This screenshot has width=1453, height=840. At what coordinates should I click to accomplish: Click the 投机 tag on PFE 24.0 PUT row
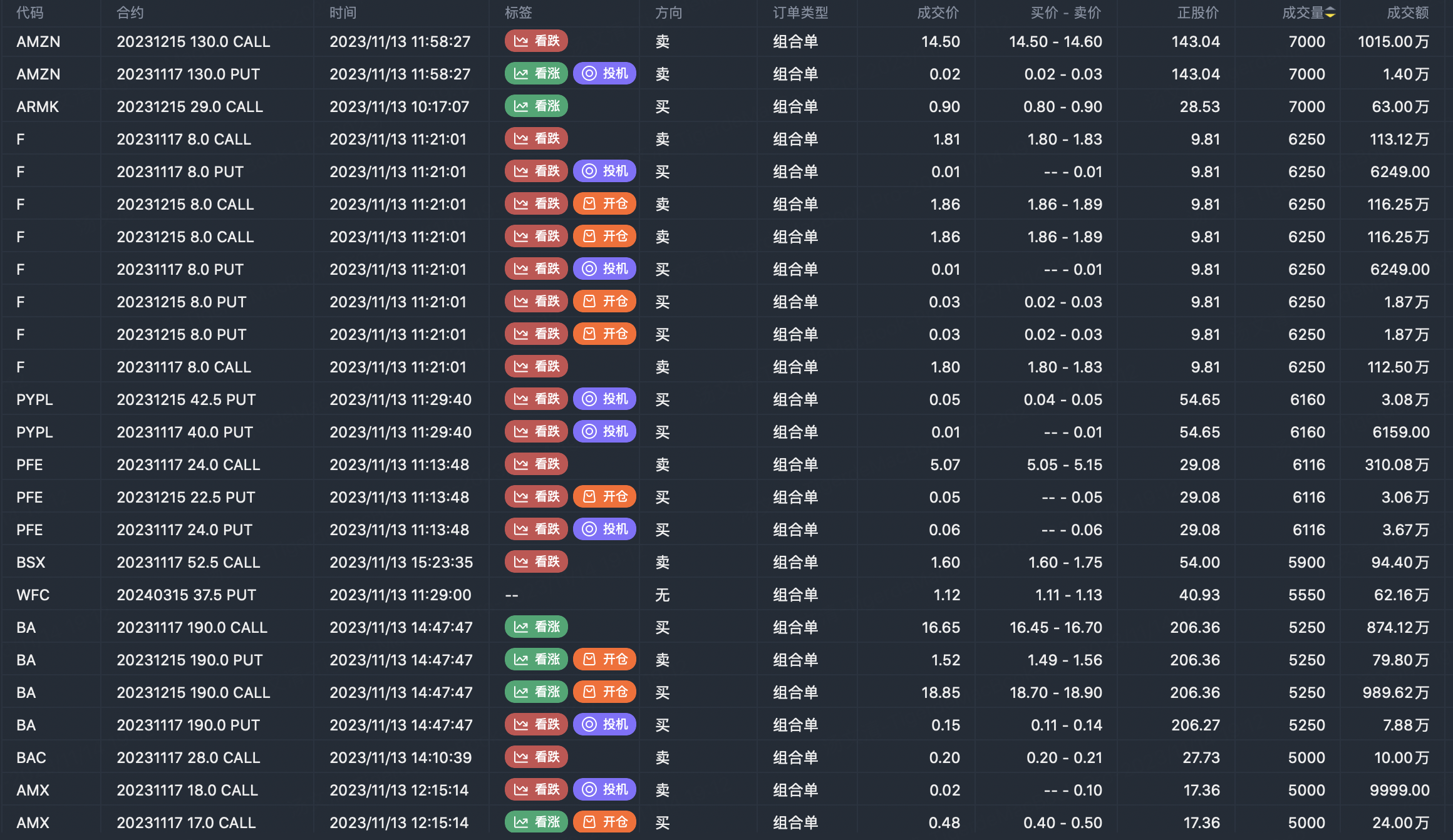(x=604, y=530)
